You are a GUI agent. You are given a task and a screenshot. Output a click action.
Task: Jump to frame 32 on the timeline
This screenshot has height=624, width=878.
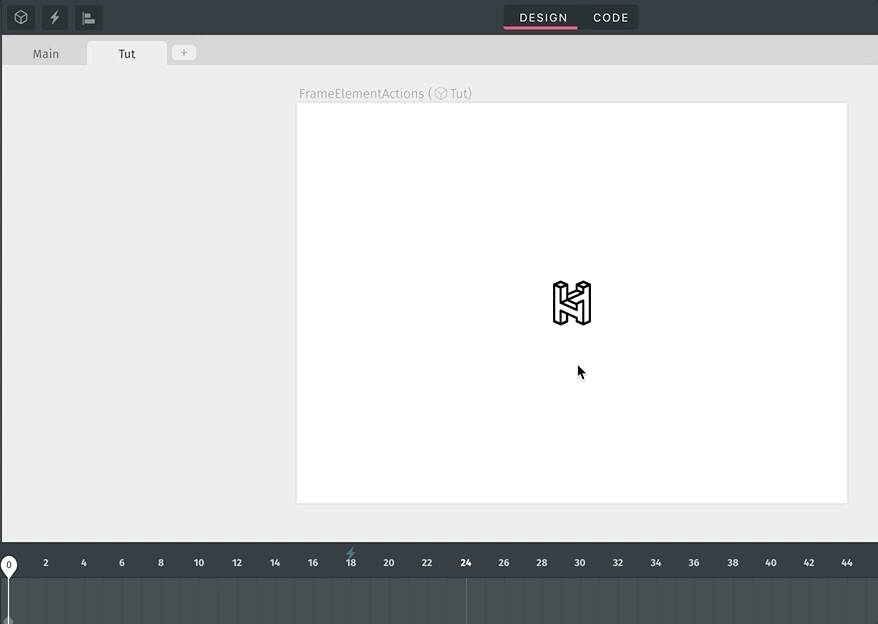coord(618,563)
